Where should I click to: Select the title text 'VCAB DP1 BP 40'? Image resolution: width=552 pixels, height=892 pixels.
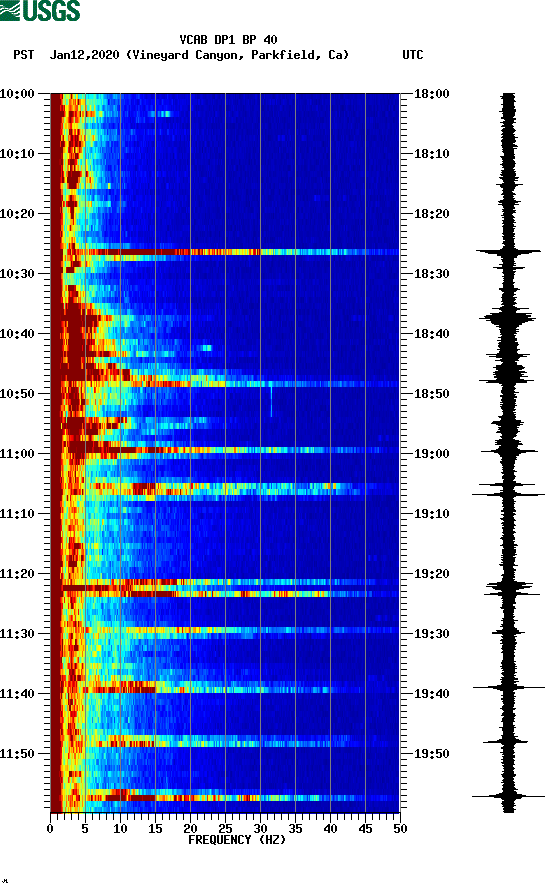pos(228,40)
